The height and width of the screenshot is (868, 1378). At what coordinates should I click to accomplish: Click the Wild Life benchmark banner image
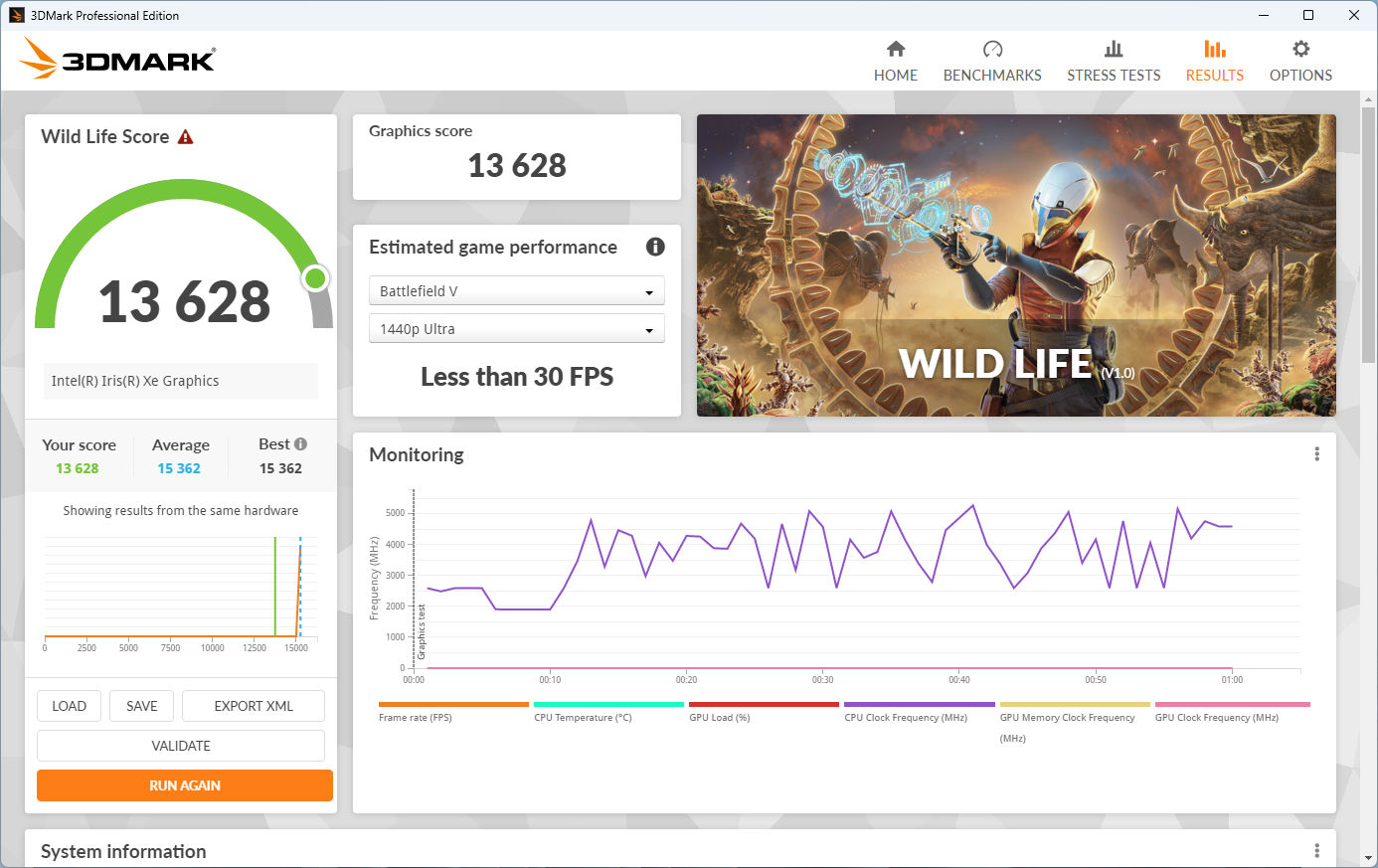(1016, 264)
